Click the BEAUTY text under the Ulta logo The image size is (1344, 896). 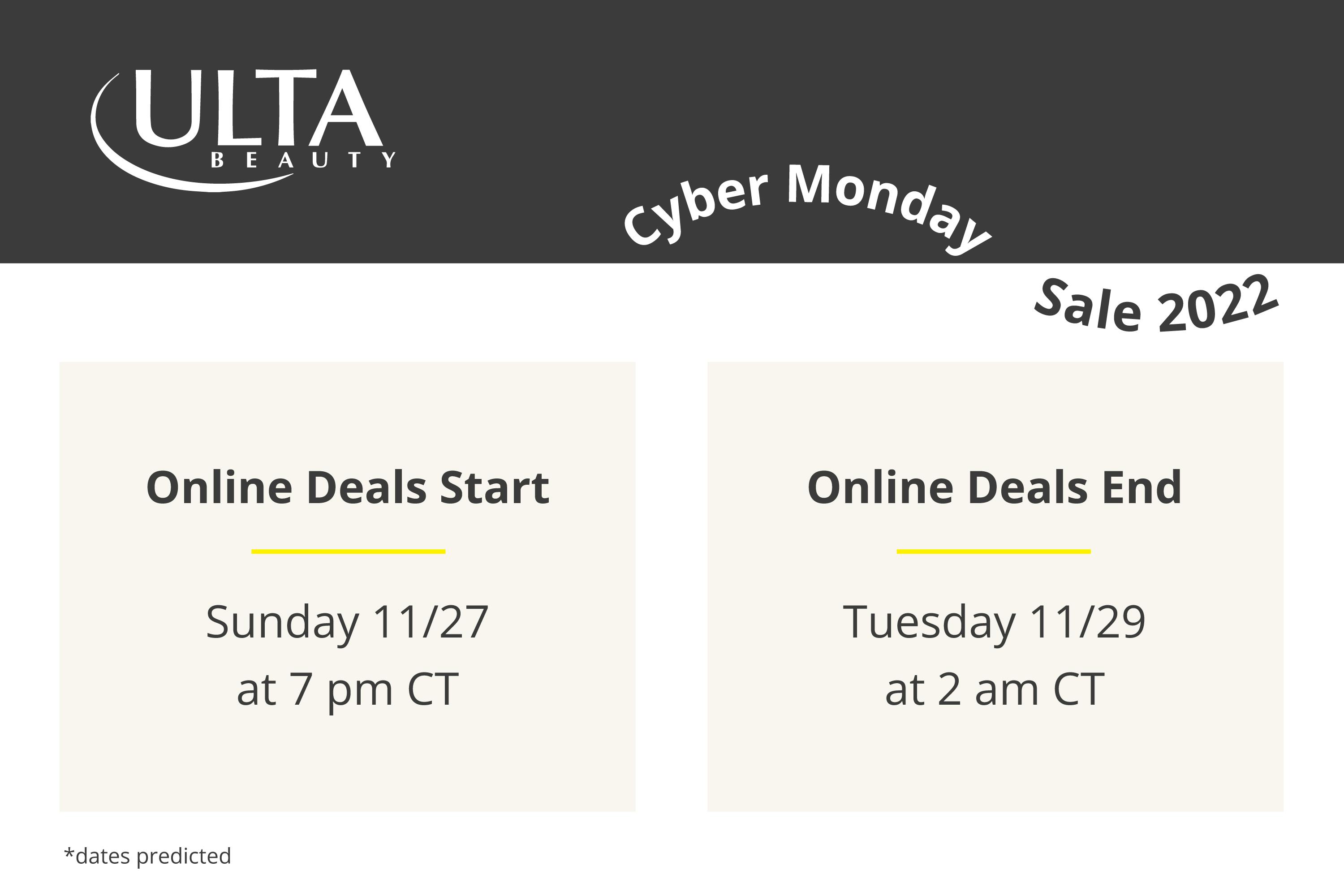303,160
